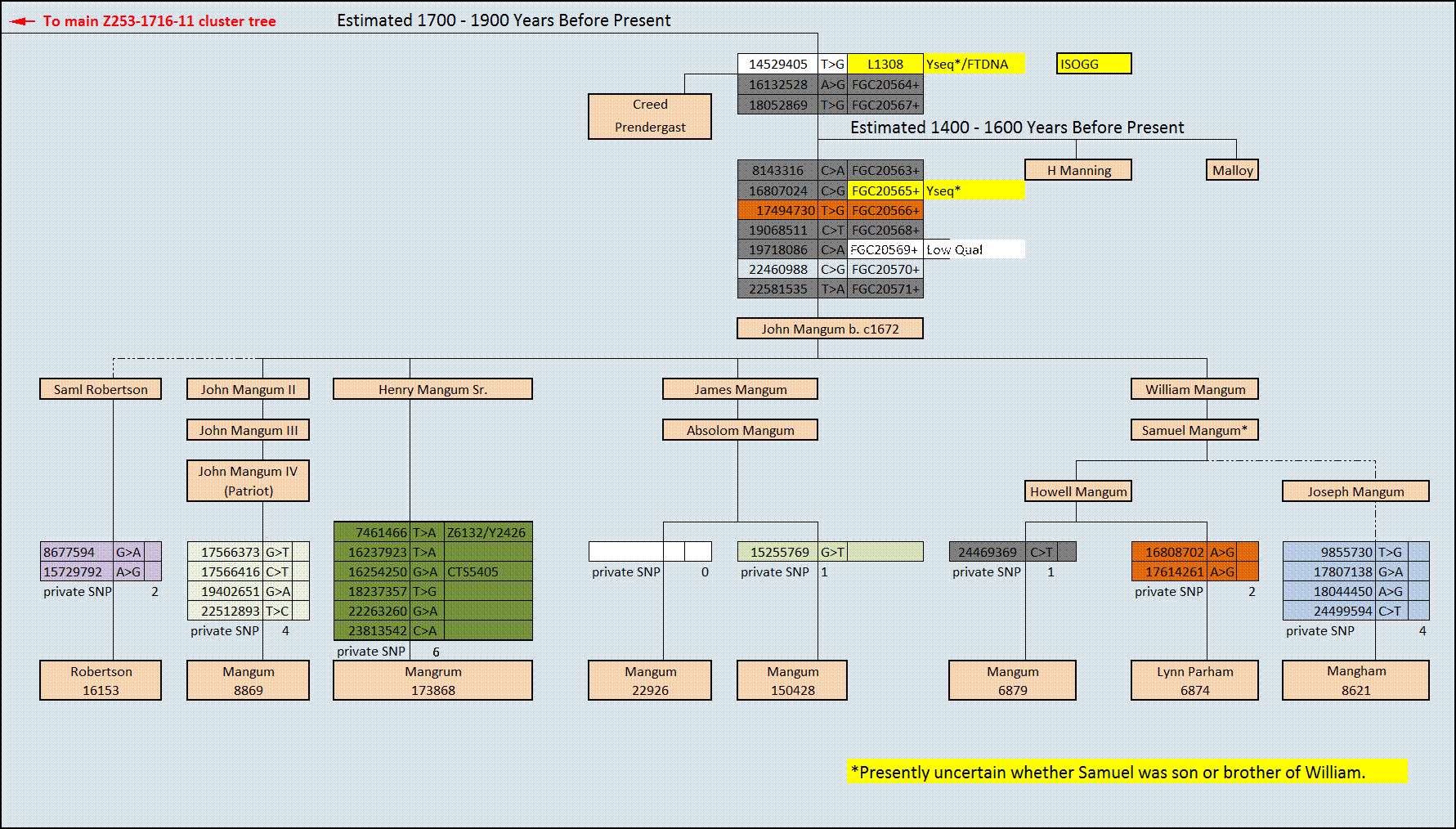Click the yellow L1308 cell

885,64
